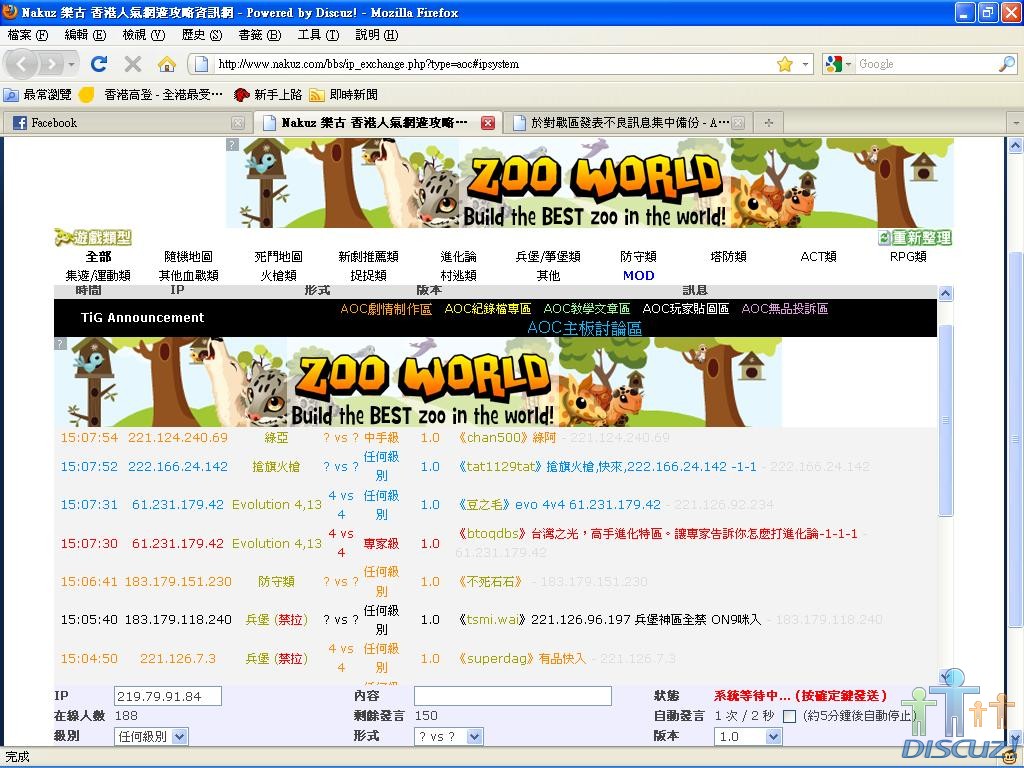Select the RPG類 filter
This screenshot has height=768, width=1024.
908,257
